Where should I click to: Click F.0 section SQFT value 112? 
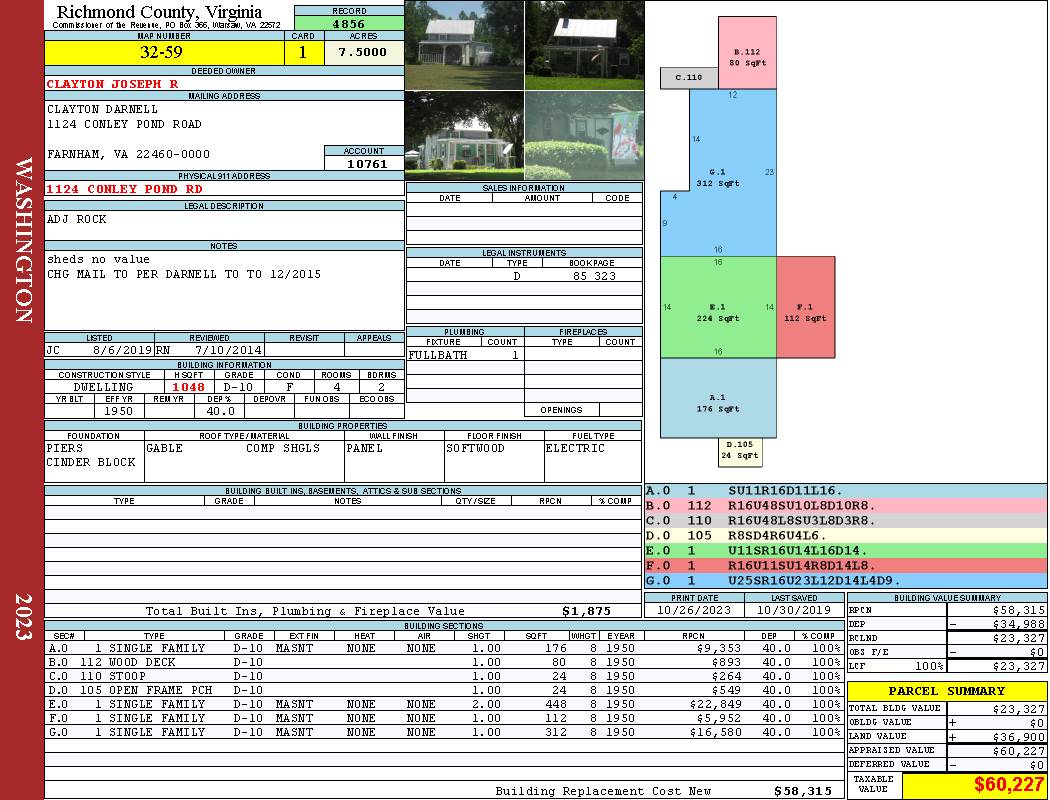(x=556, y=718)
